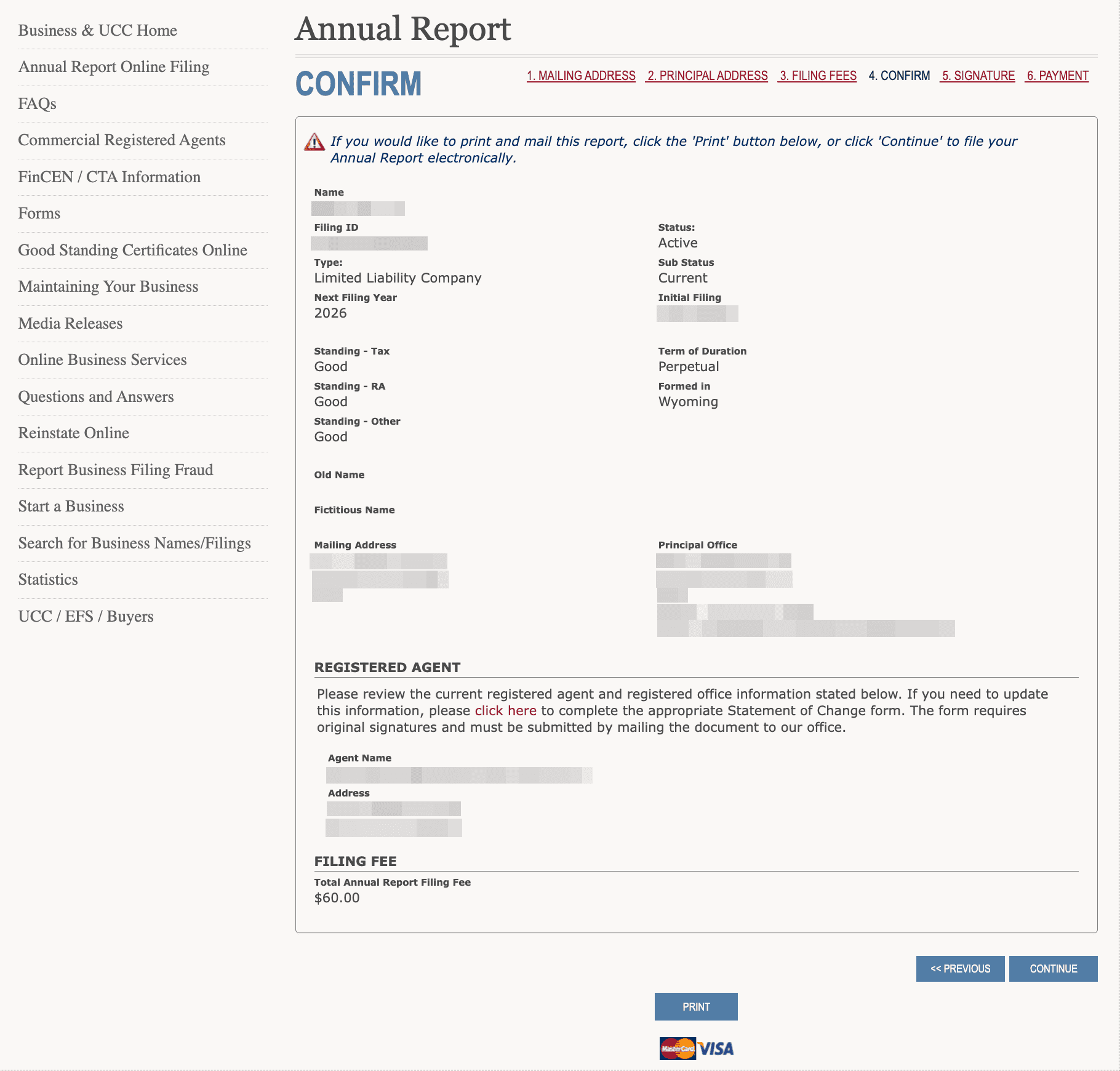Viewport: 1120px width, 1071px height.
Task: Select the current 4. Confirm step
Action: [x=899, y=76]
